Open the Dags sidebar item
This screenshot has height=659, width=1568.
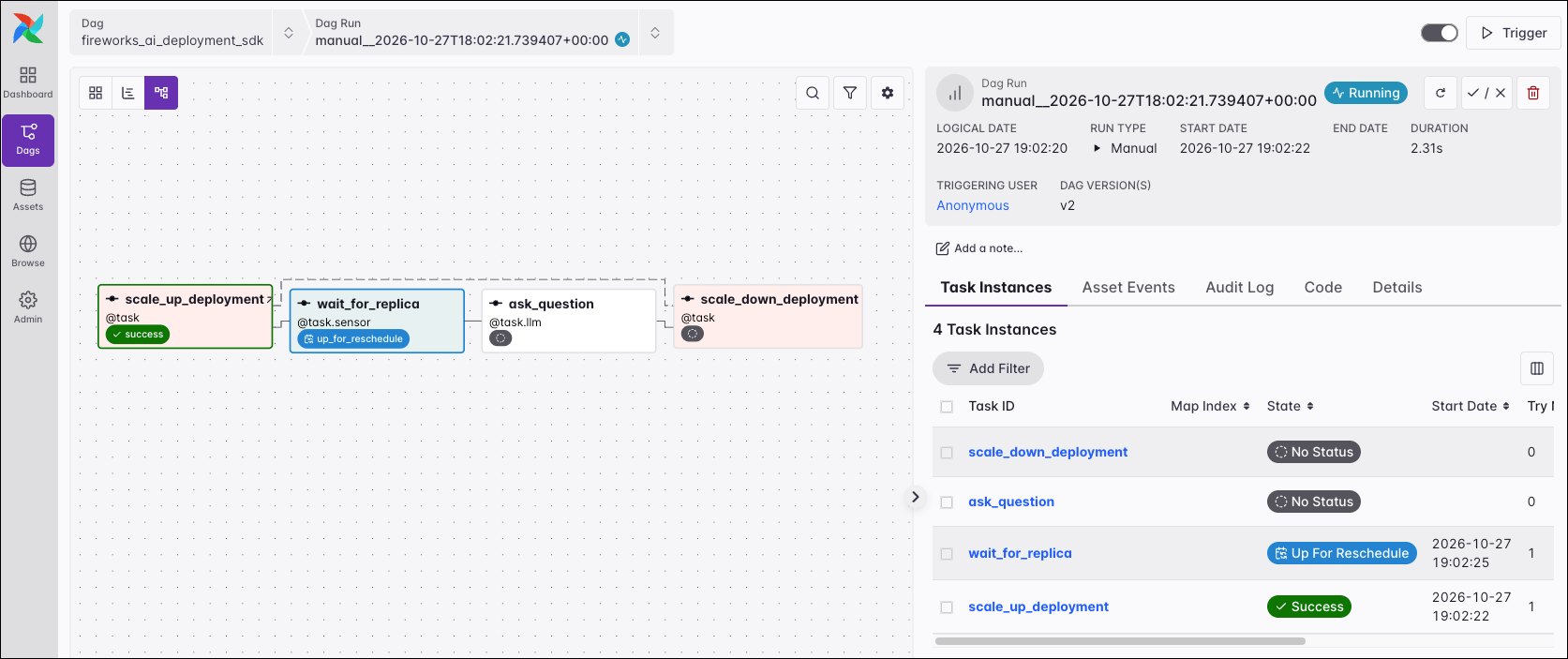[28, 140]
